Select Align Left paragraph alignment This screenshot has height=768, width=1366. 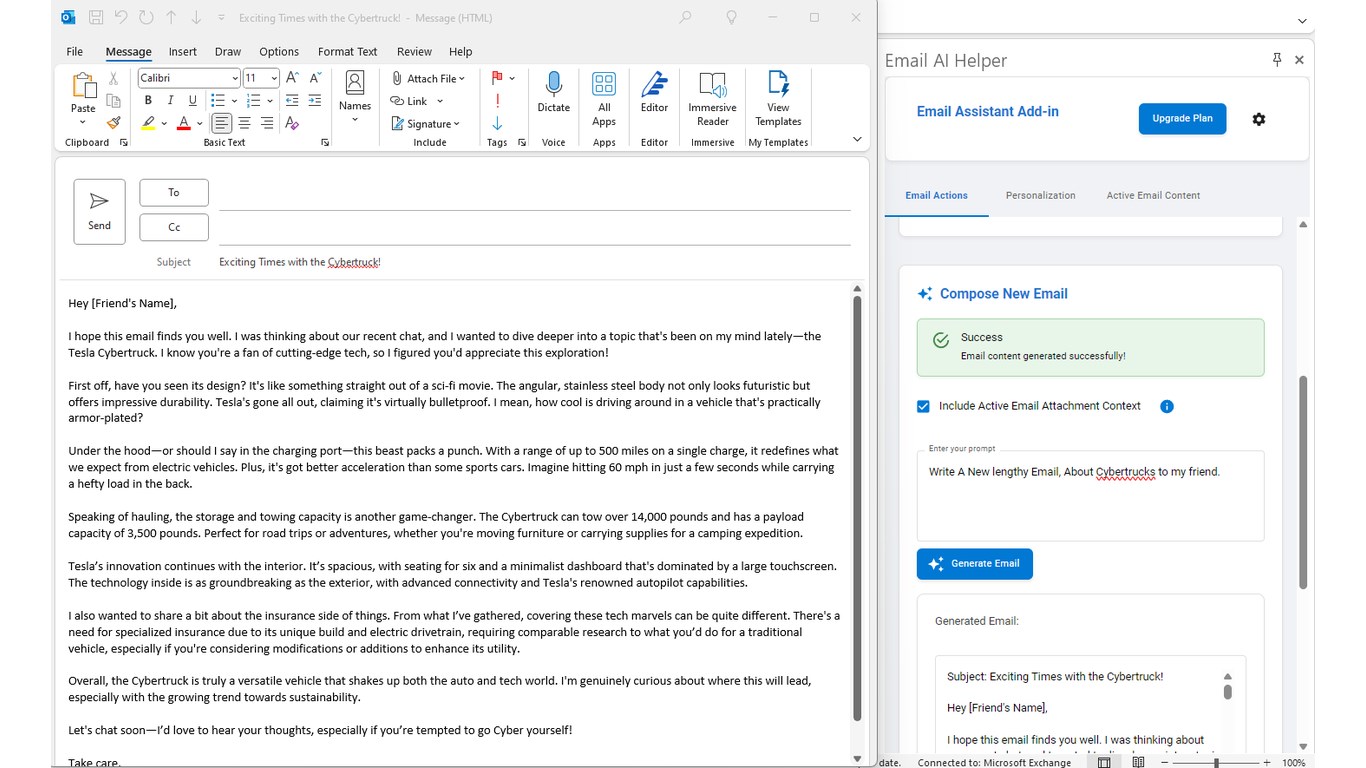221,123
